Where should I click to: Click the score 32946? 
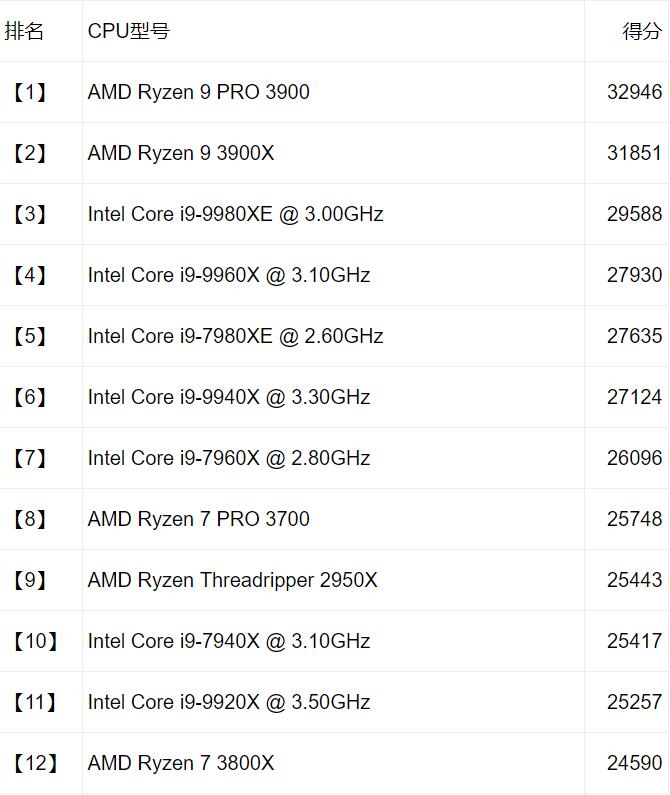point(634,92)
